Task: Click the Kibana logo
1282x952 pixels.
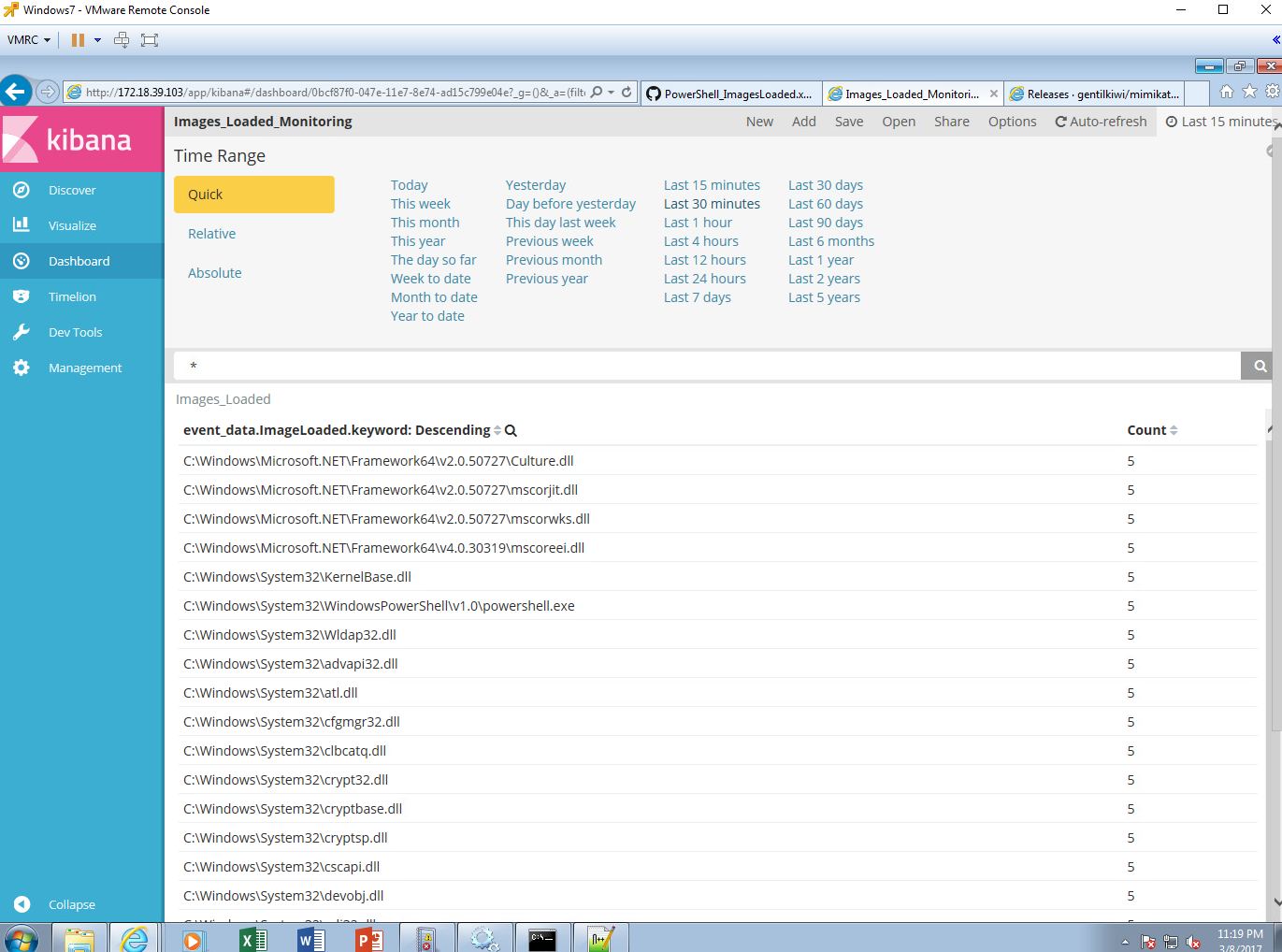Action: coord(81,139)
